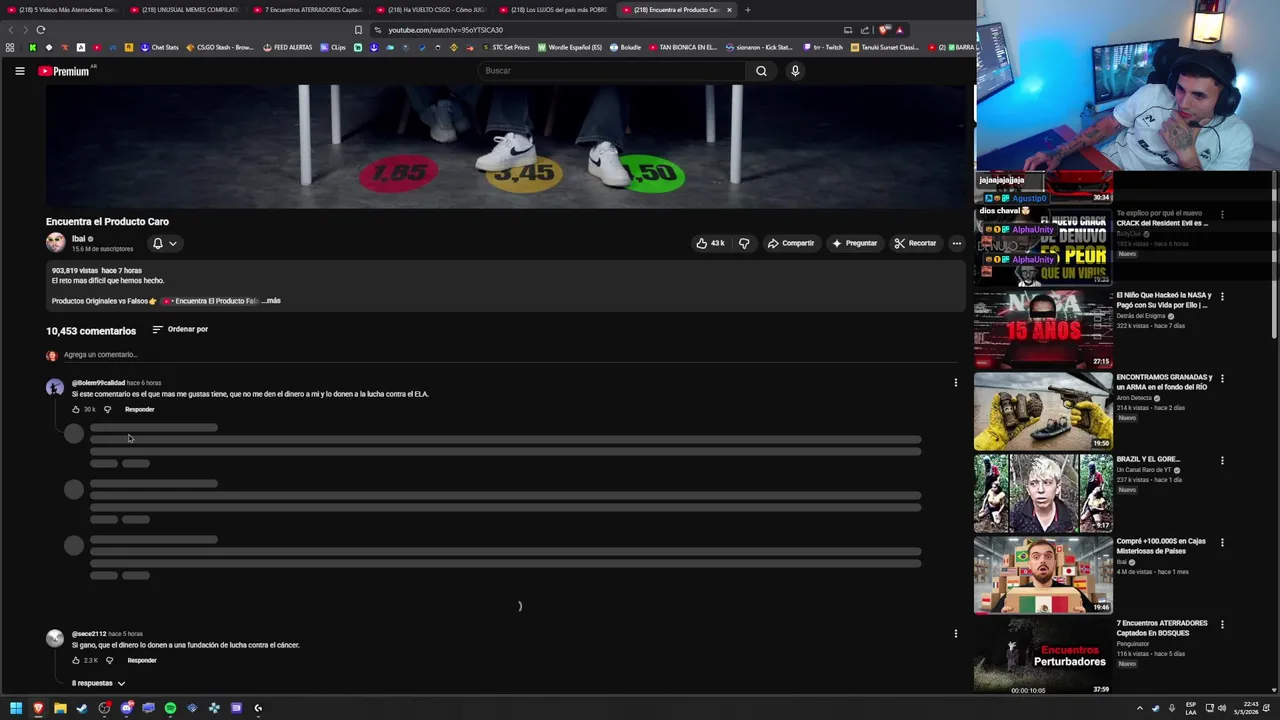Image resolution: width=1280 pixels, height=720 pixels.
Task: Open the @sece2112 user avatar
Action: tap(55, 638)
